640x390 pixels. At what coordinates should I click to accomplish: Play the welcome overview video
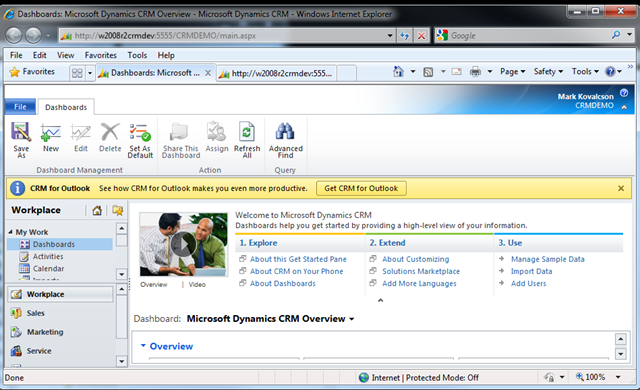coord(183,244)
